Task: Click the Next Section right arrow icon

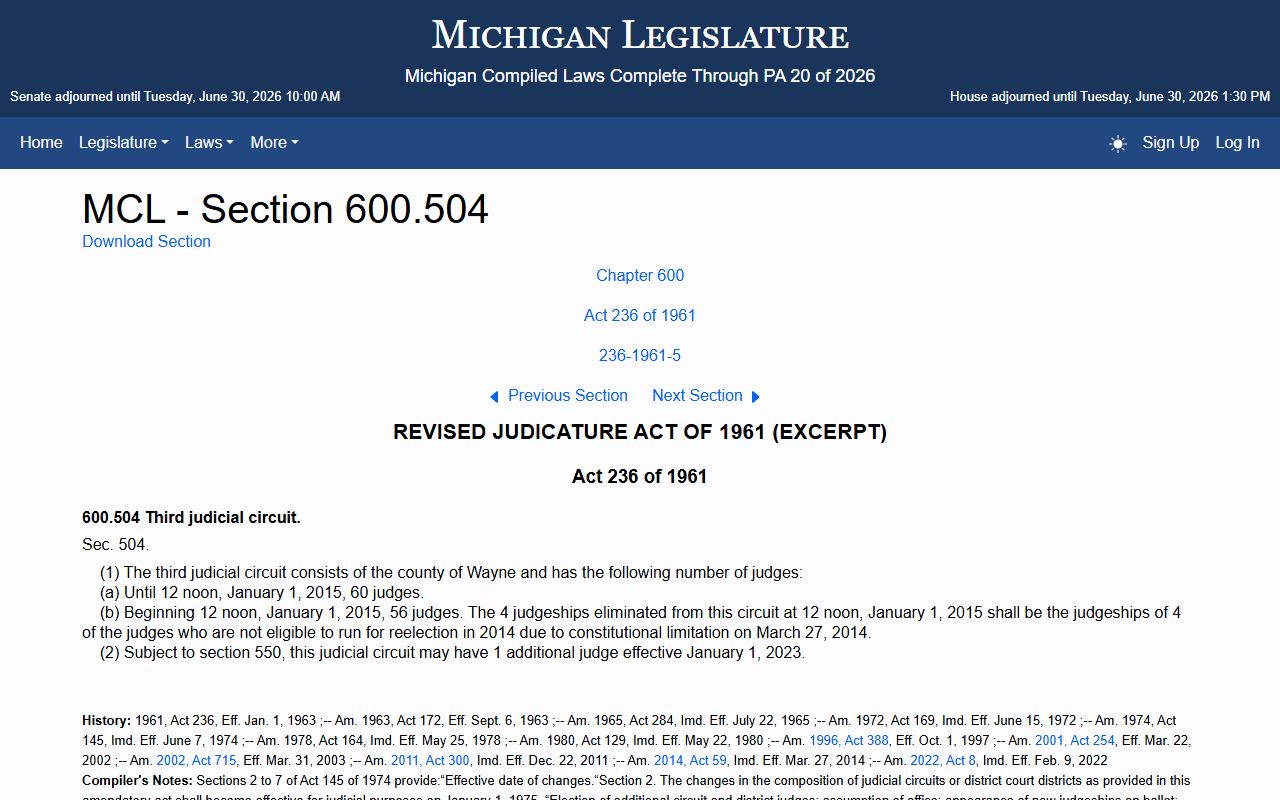Action: point(756,397)
